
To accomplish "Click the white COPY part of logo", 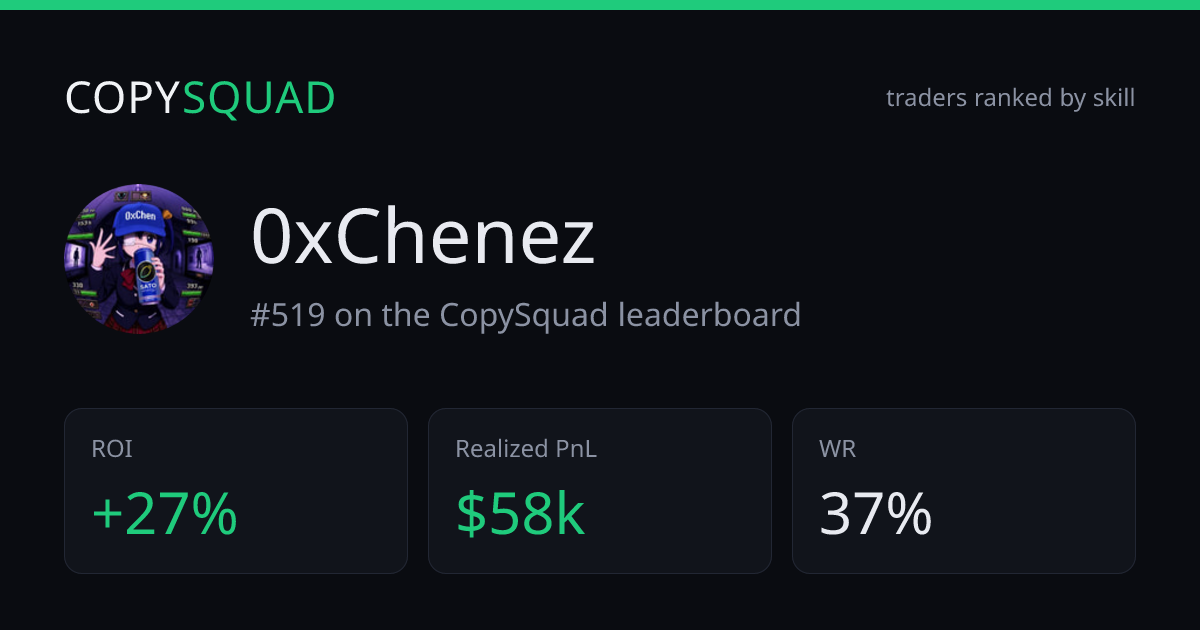I will [x=124, y=98].
